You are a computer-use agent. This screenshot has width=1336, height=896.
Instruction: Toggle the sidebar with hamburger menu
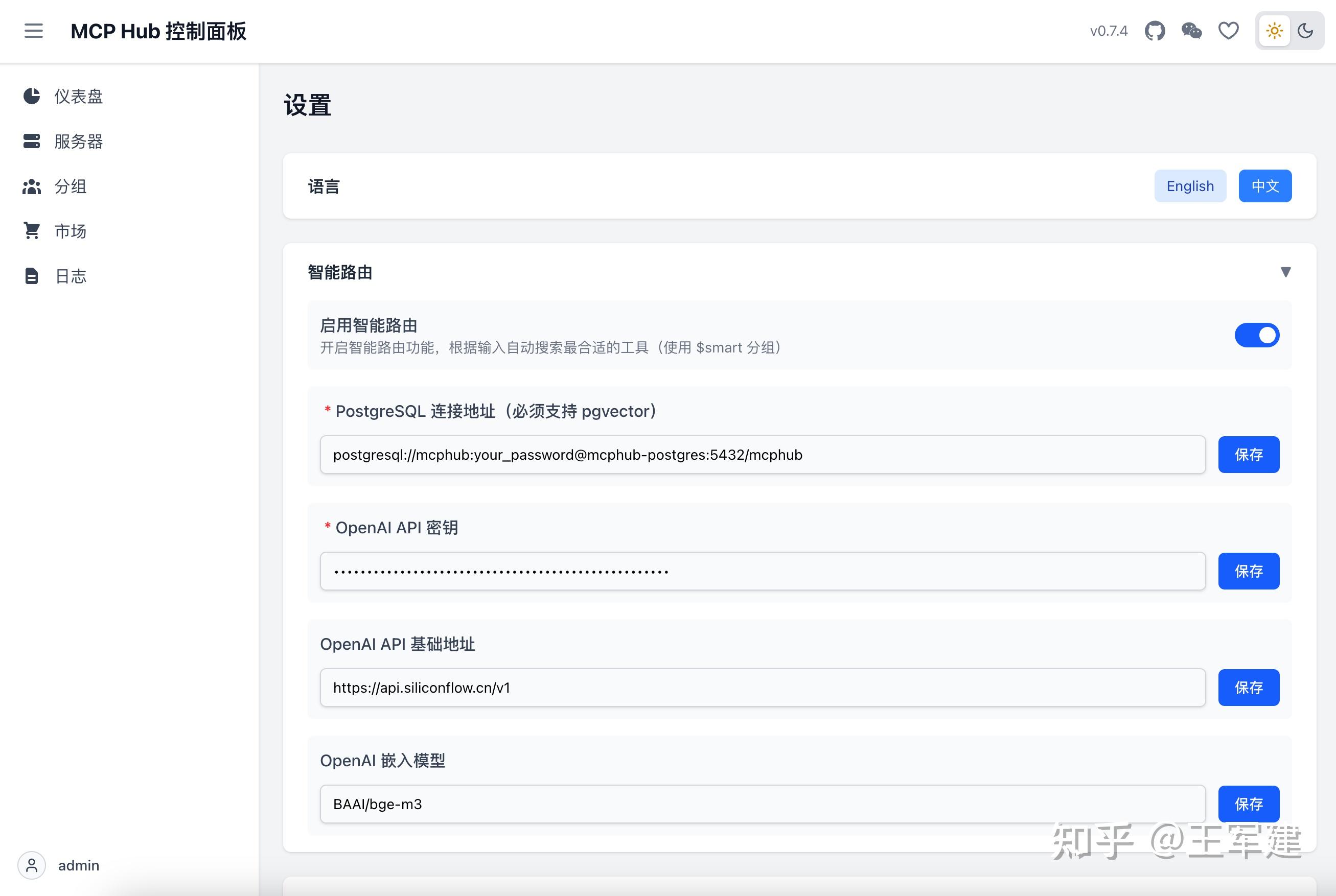coord(33,31)
